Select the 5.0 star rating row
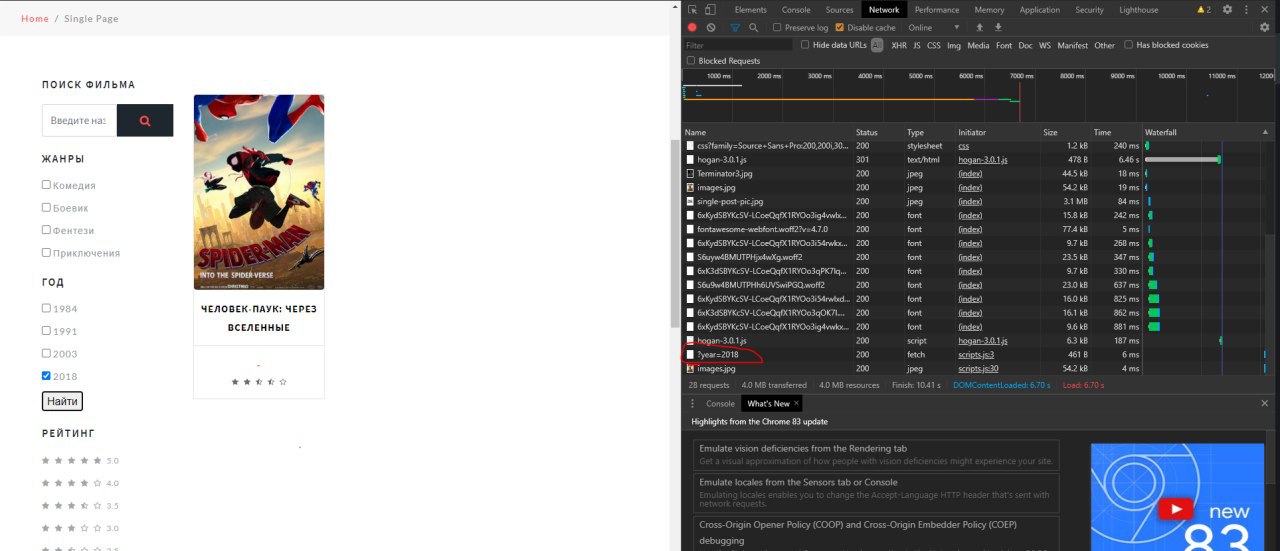The width and height of the screenshot is (1280, 551). tap(80, 461)
